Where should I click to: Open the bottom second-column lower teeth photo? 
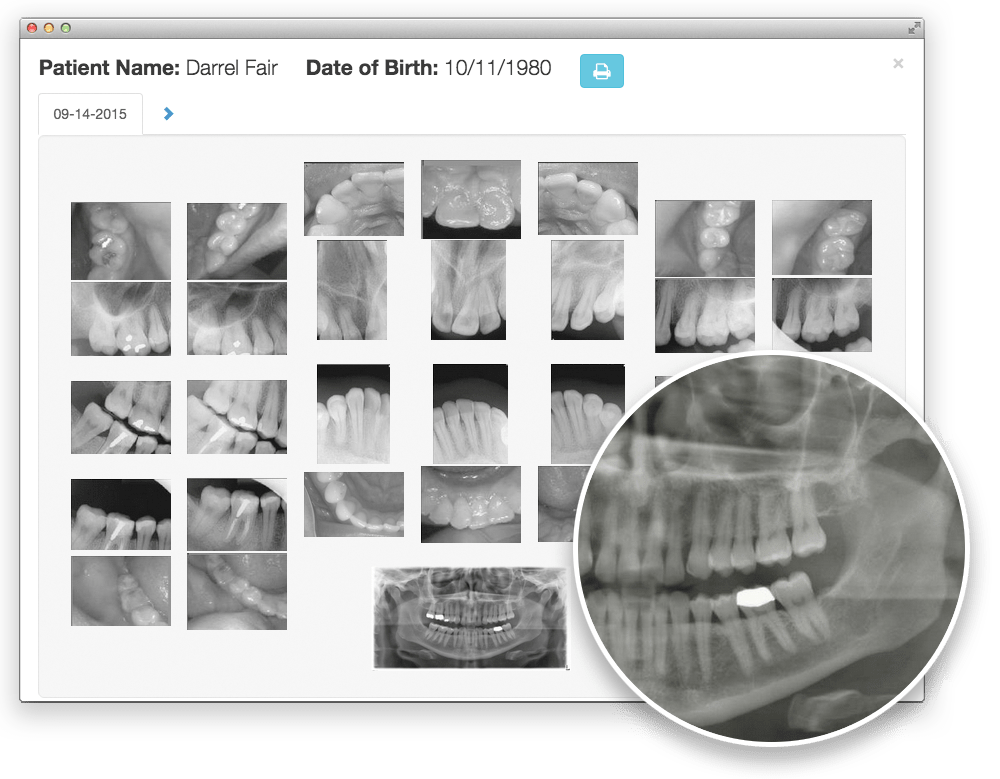[237, 591]
